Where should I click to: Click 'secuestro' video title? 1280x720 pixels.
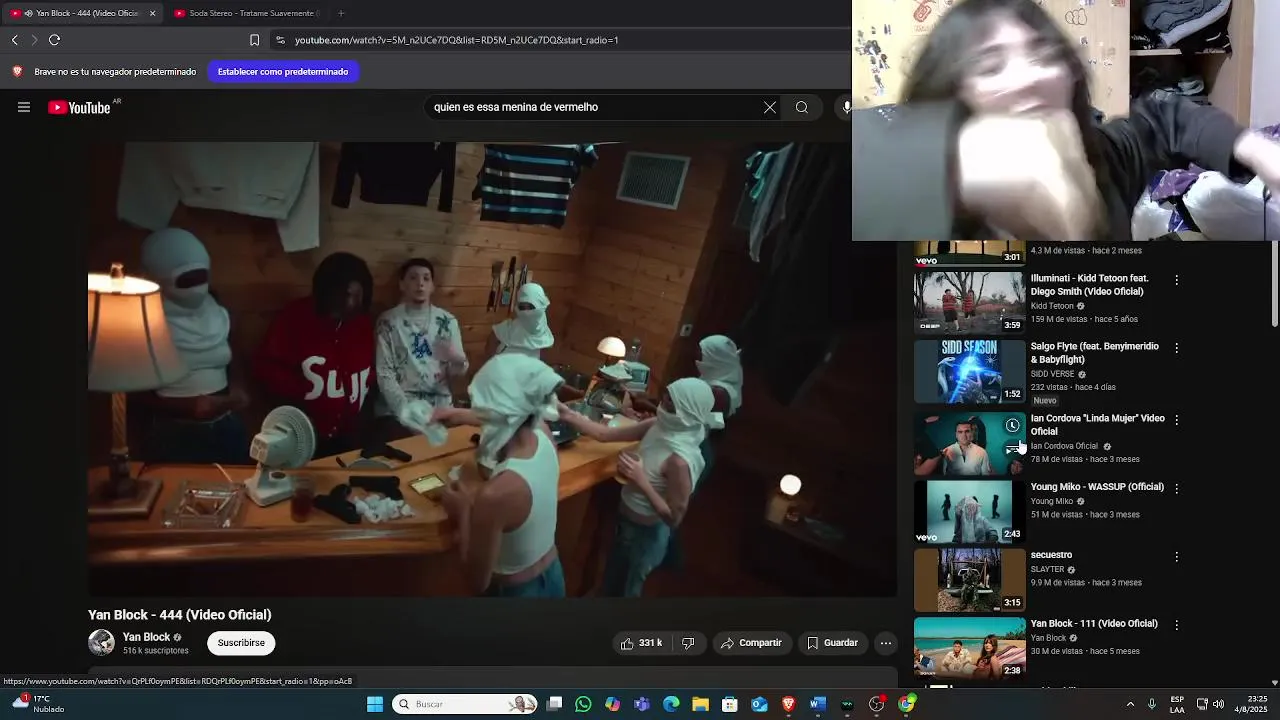(x=1051, y=555)
